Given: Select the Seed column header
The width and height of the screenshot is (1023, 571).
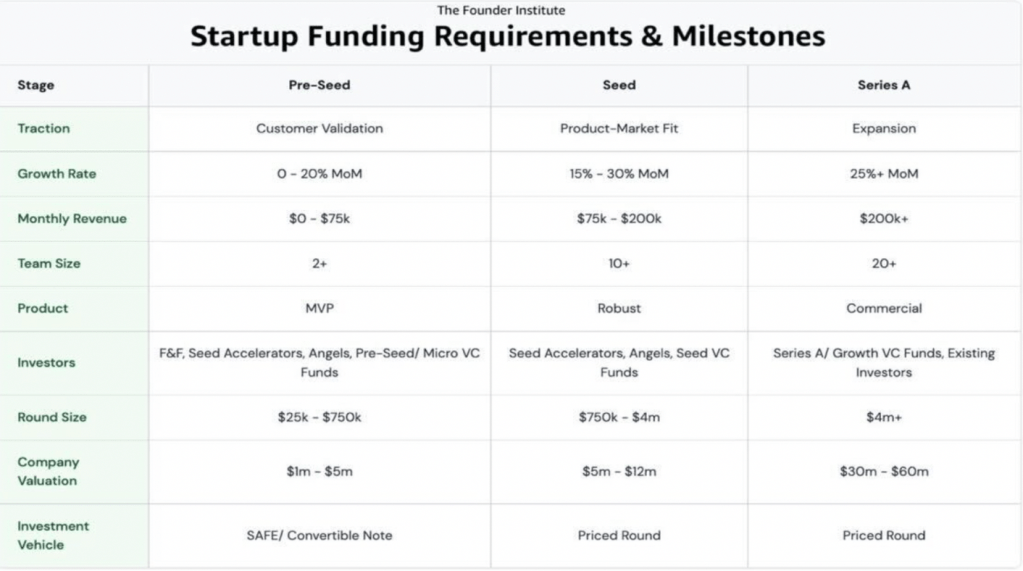Looking at the screenshot, I should point(619,86).
